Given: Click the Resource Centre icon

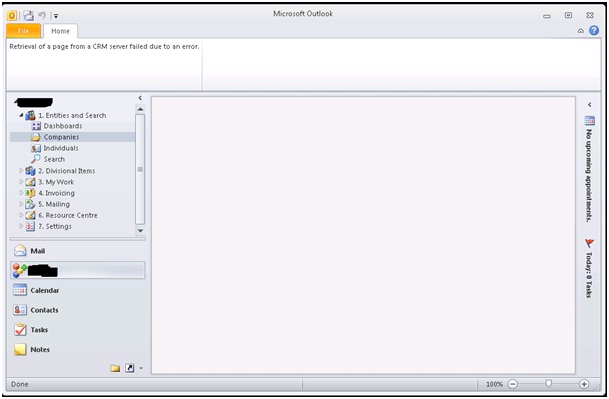Looking at the screenshot, I should (x=30, y=215).
